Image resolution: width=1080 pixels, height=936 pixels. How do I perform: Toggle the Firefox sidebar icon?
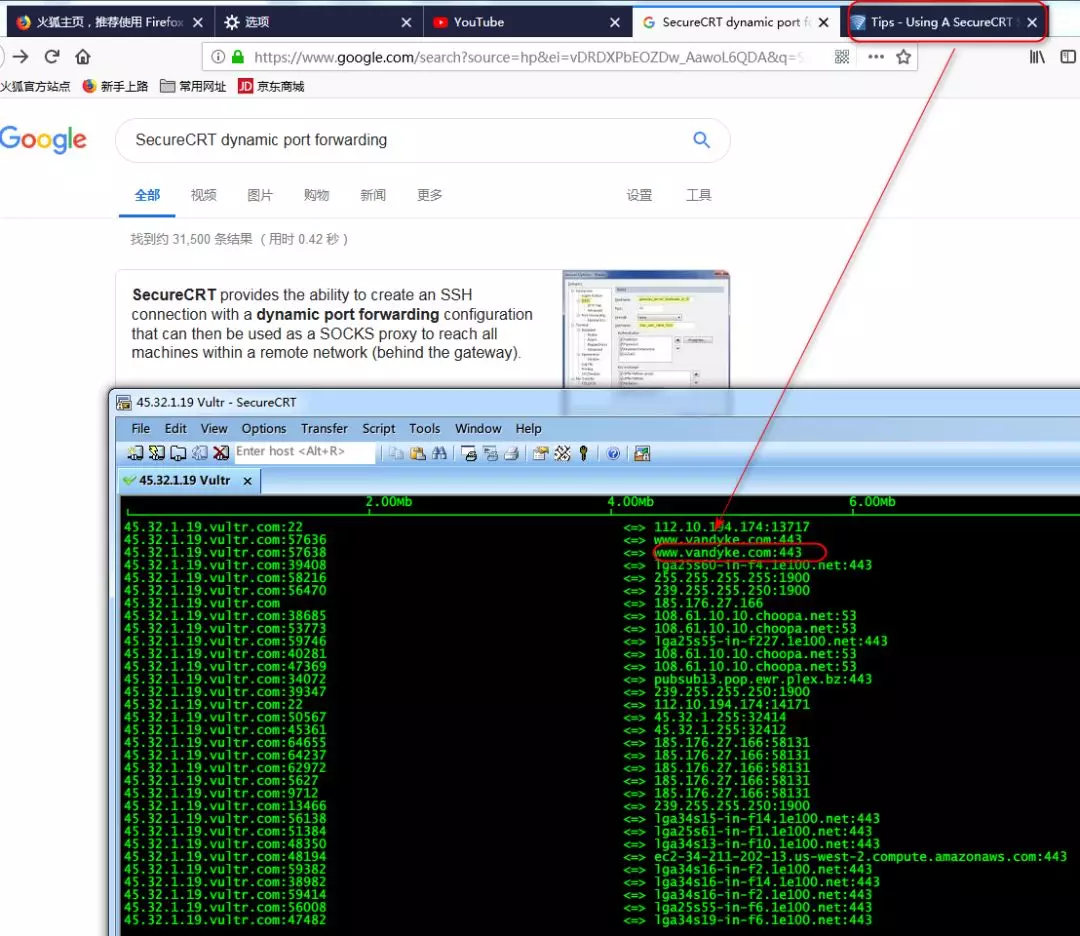coord(1068,56)
